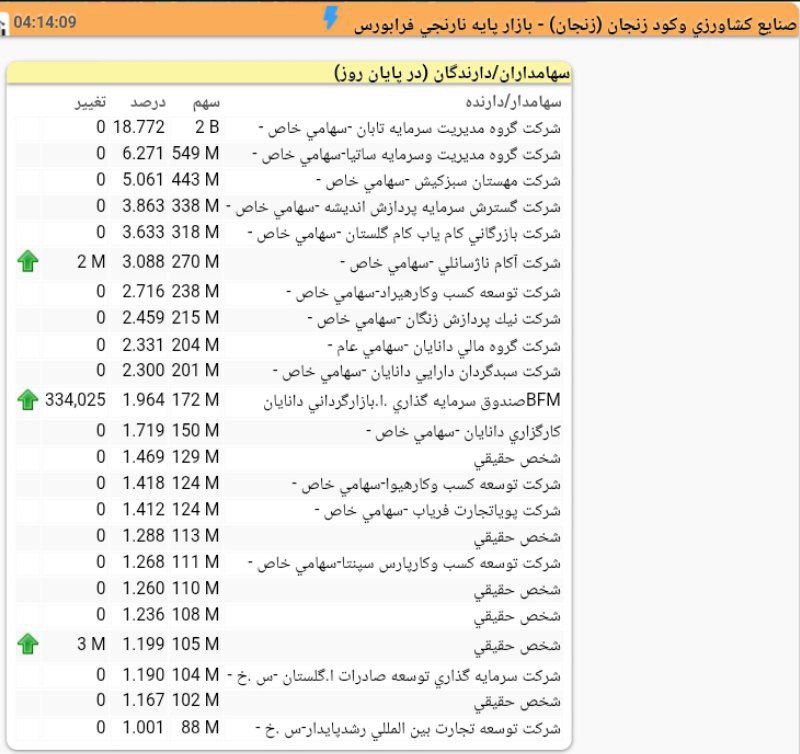Click the 18.772 percent value in first row
The image size is (800, 754).
click(138, 128)
